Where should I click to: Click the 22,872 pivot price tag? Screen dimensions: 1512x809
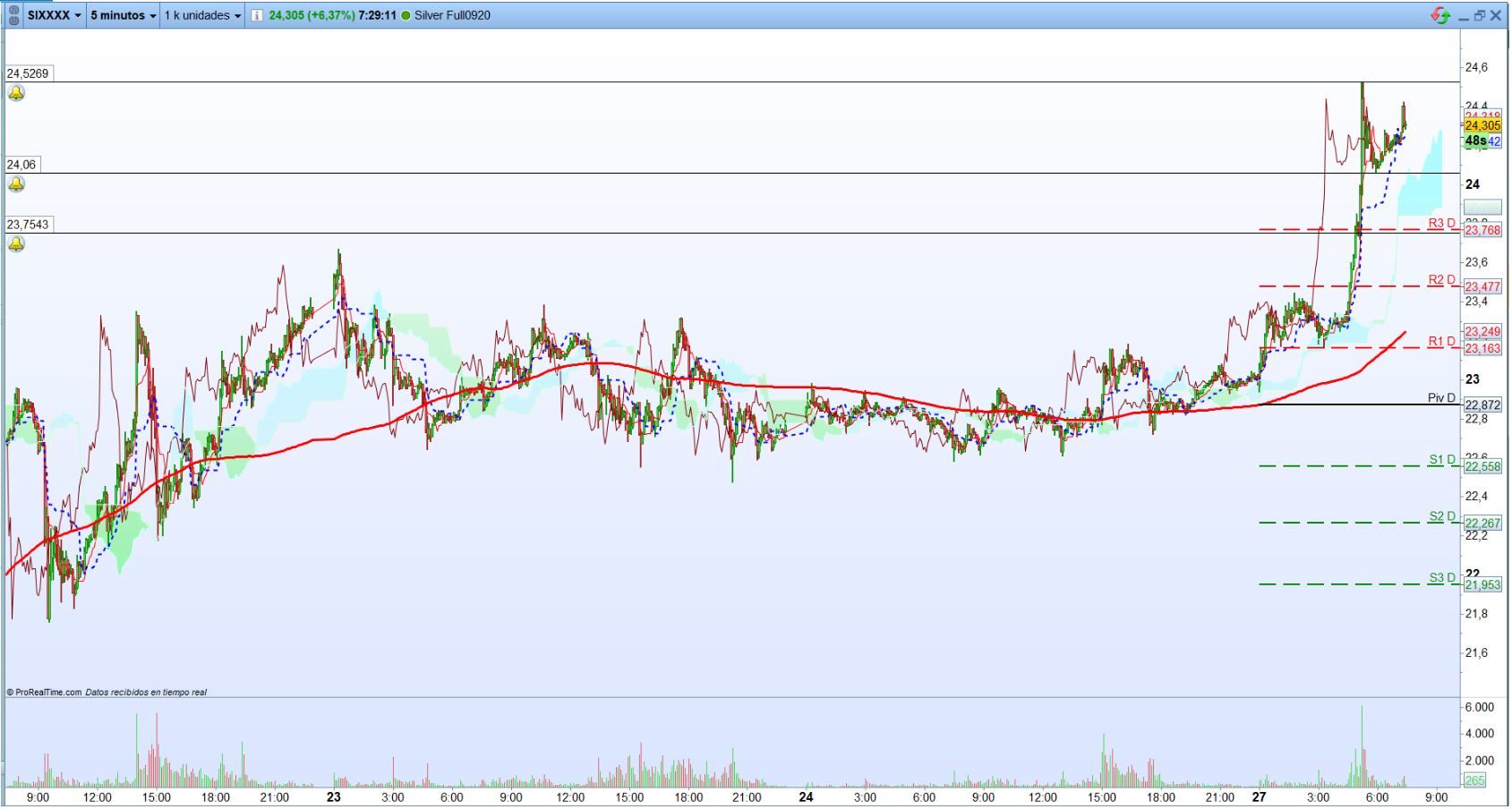click(x=1482, y=405)
